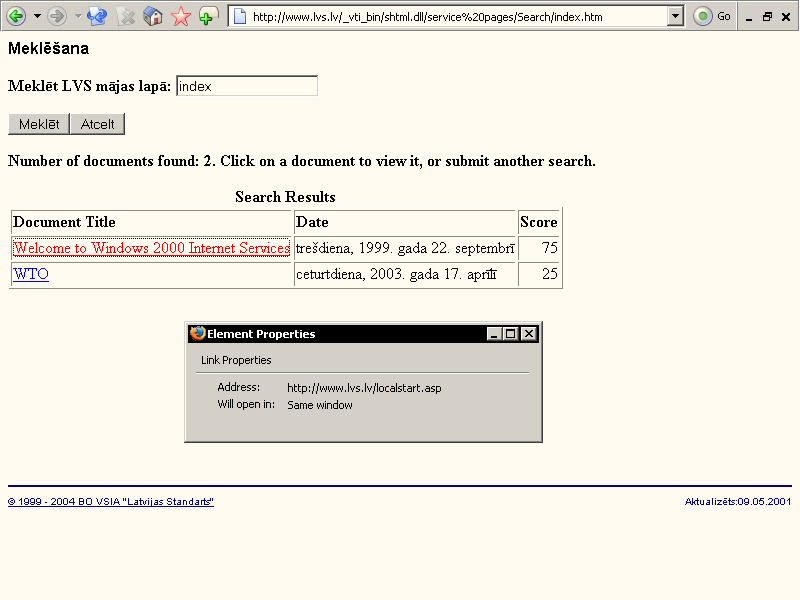Open the WTO search result link
Screen dimensions: 800x600
[31, 274]
